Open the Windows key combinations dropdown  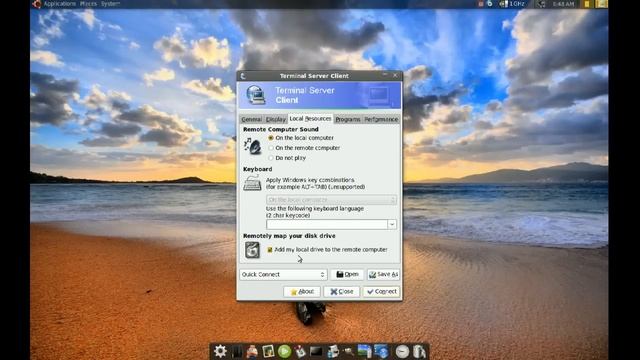tap(331, 200)
